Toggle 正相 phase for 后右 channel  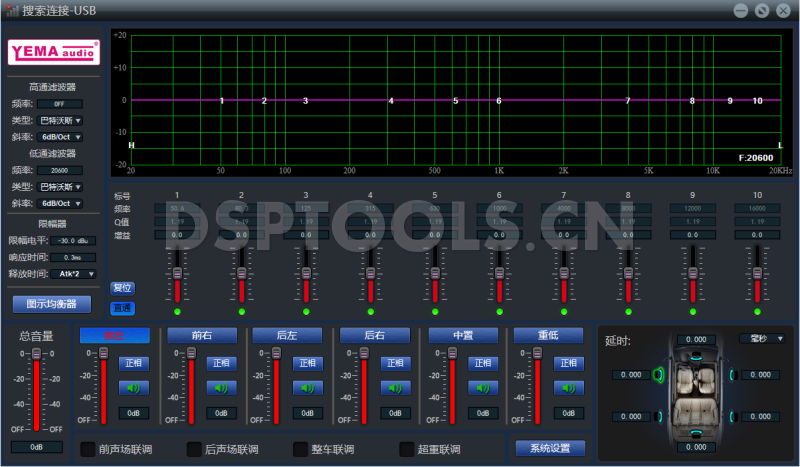(395, 363)
